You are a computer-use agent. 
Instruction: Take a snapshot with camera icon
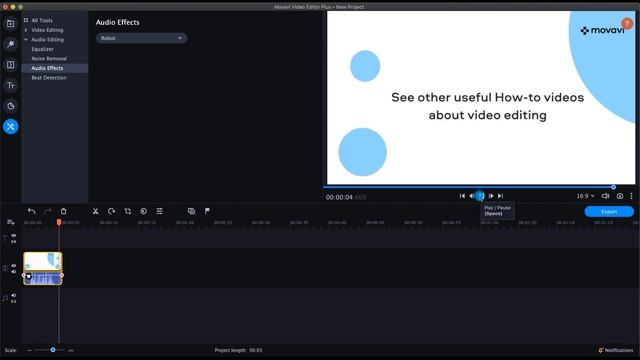pyautogui.click(x=620, y=196)
